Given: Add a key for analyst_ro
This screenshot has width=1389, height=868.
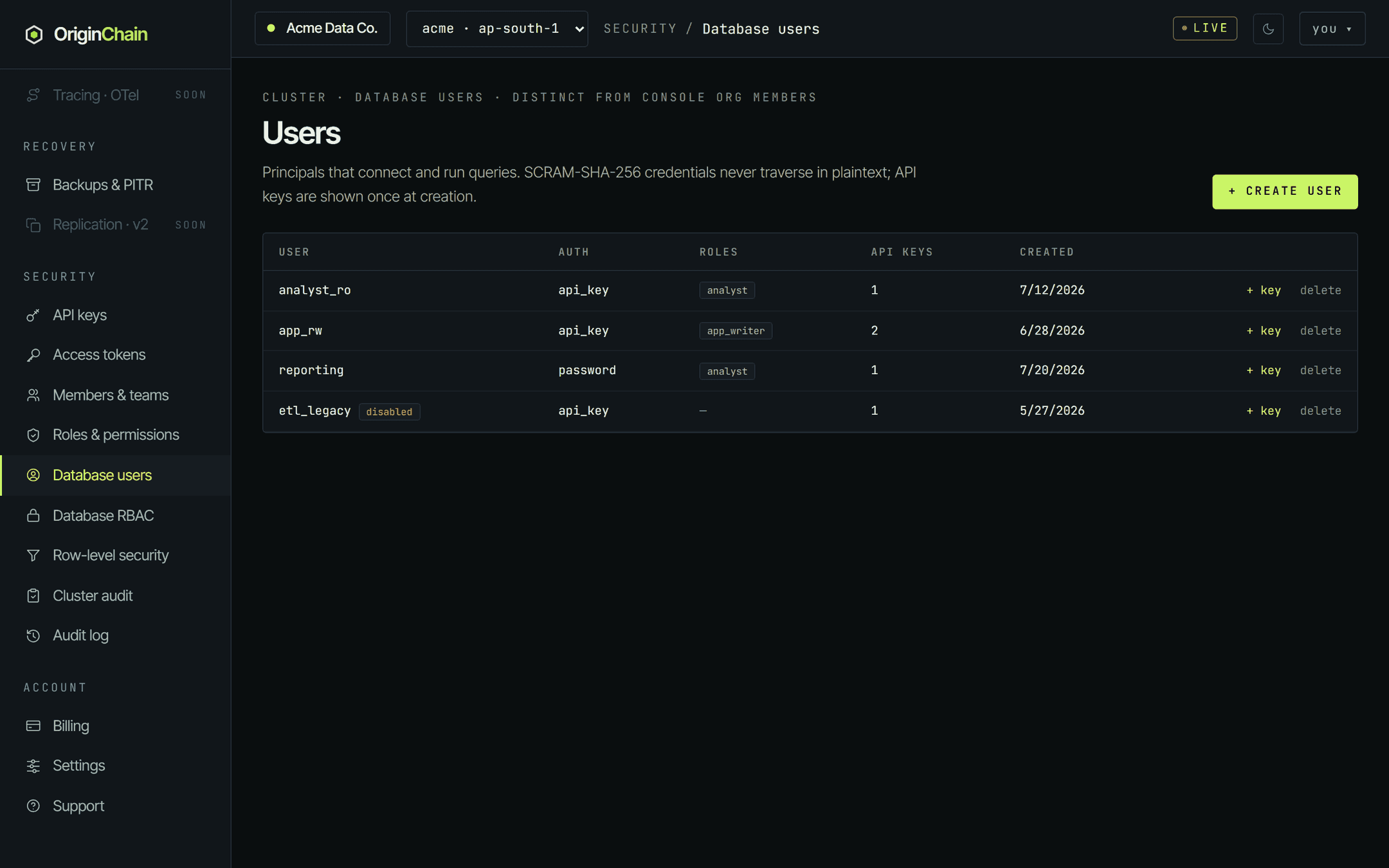Looking at the screenshot, I should (x=1264, y=291).
